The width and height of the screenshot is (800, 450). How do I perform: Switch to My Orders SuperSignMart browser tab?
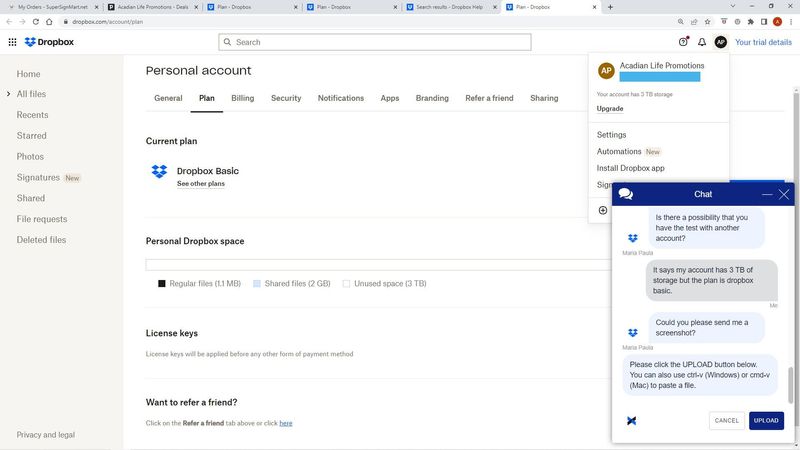(53, 7)
